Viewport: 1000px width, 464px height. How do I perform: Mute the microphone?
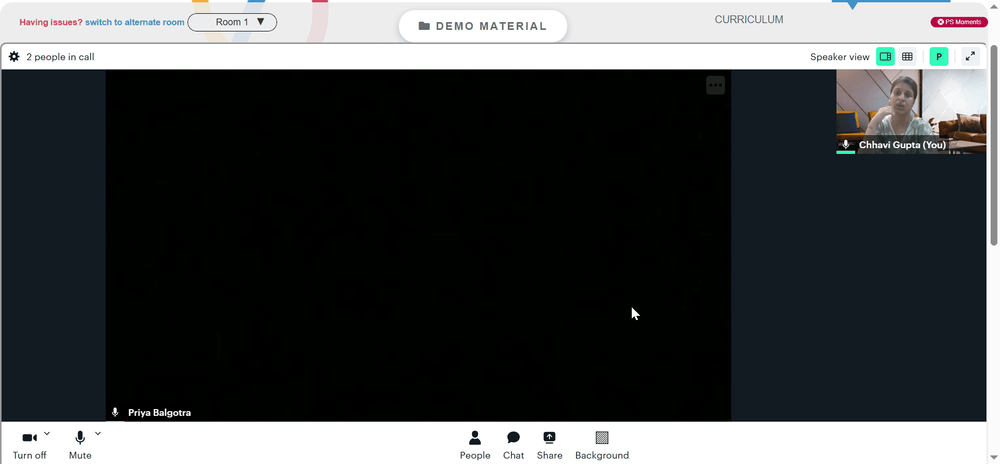pos(80,446)
